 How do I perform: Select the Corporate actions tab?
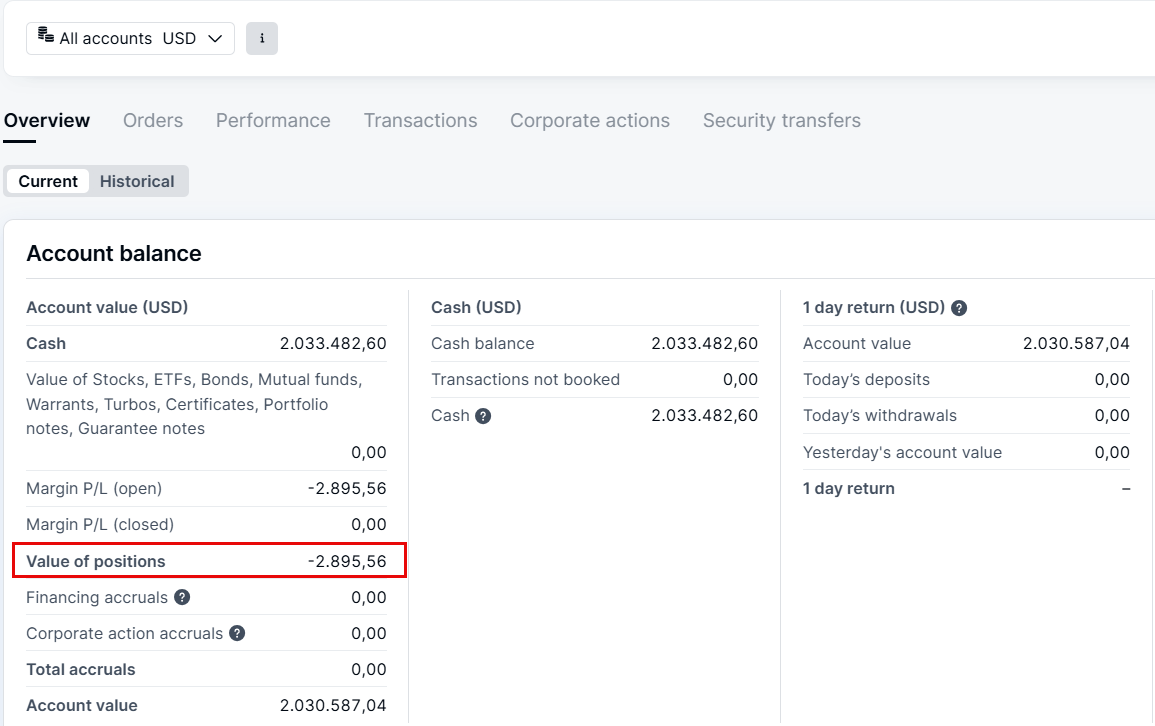[590, 120]
